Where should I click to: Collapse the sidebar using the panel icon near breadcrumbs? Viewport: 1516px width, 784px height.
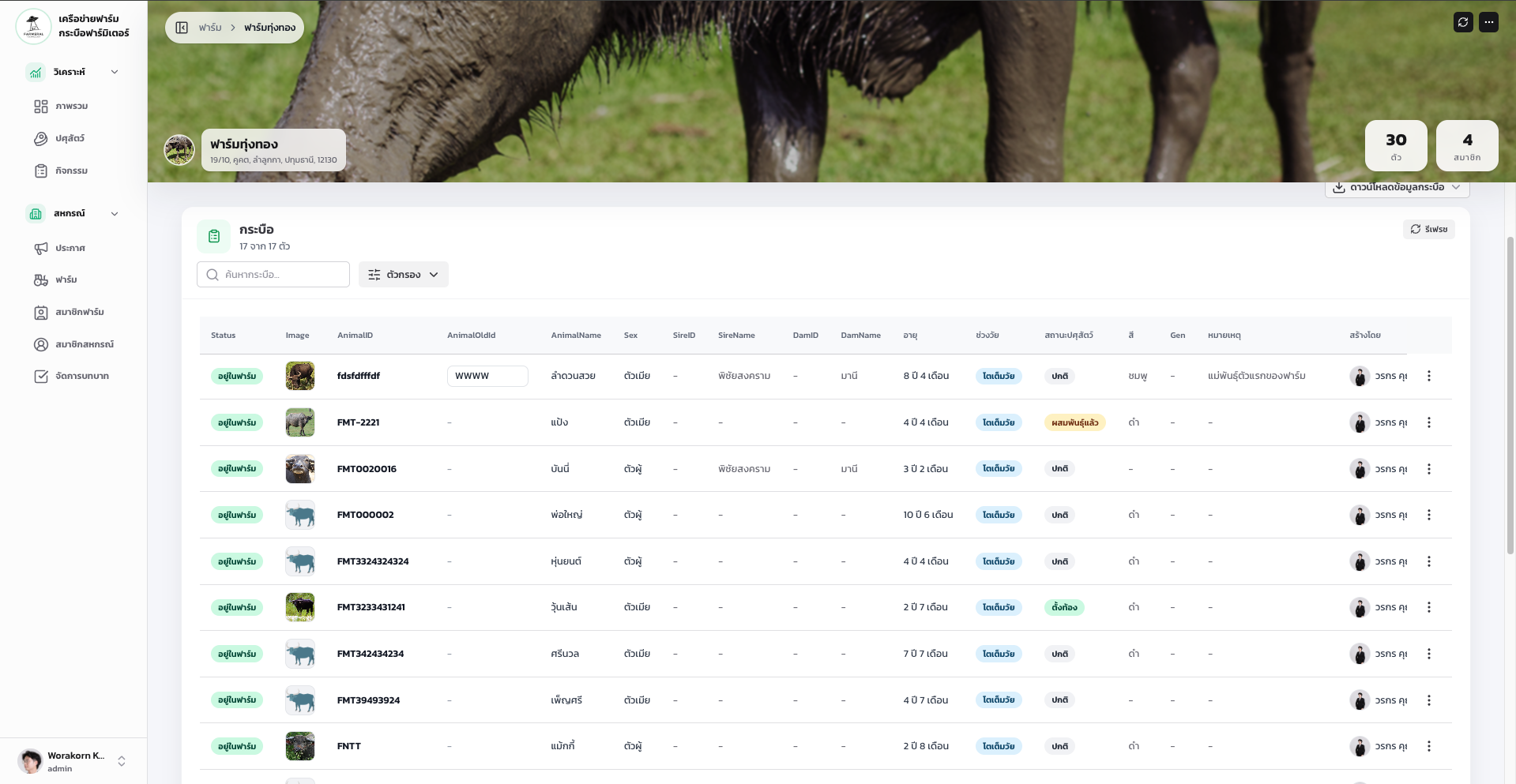point(182,27)
